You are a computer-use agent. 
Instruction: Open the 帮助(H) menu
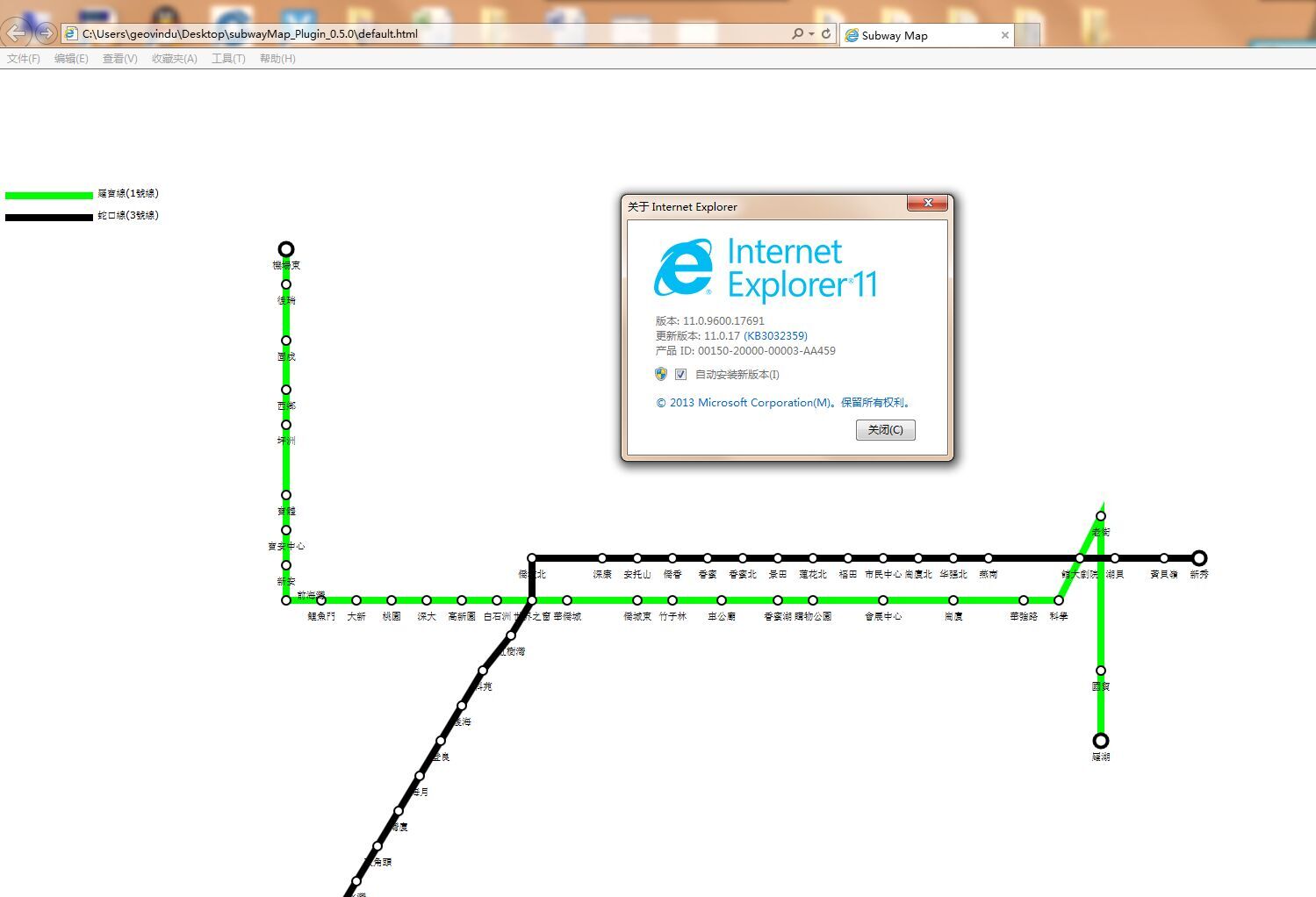coord(277,59)
